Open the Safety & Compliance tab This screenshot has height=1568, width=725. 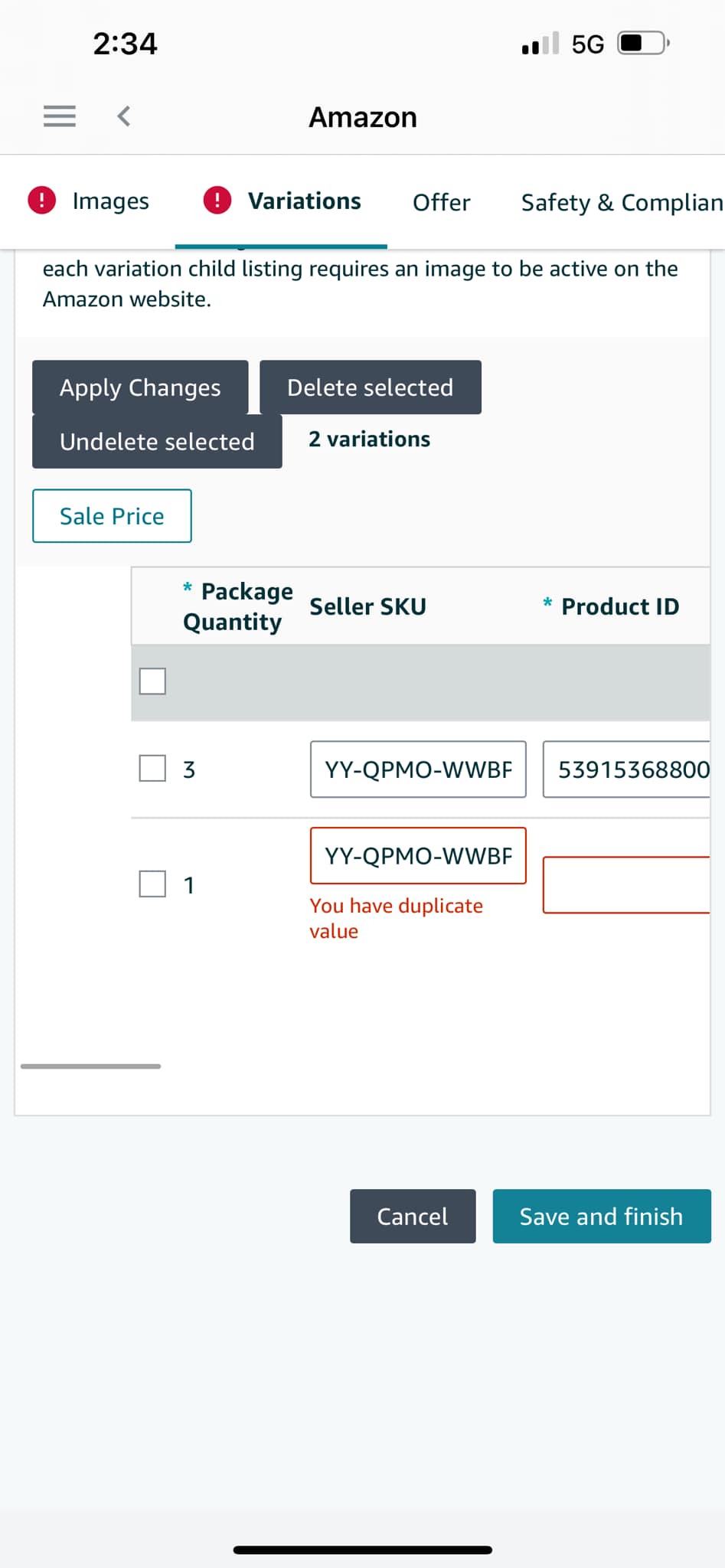click(622, 202)
